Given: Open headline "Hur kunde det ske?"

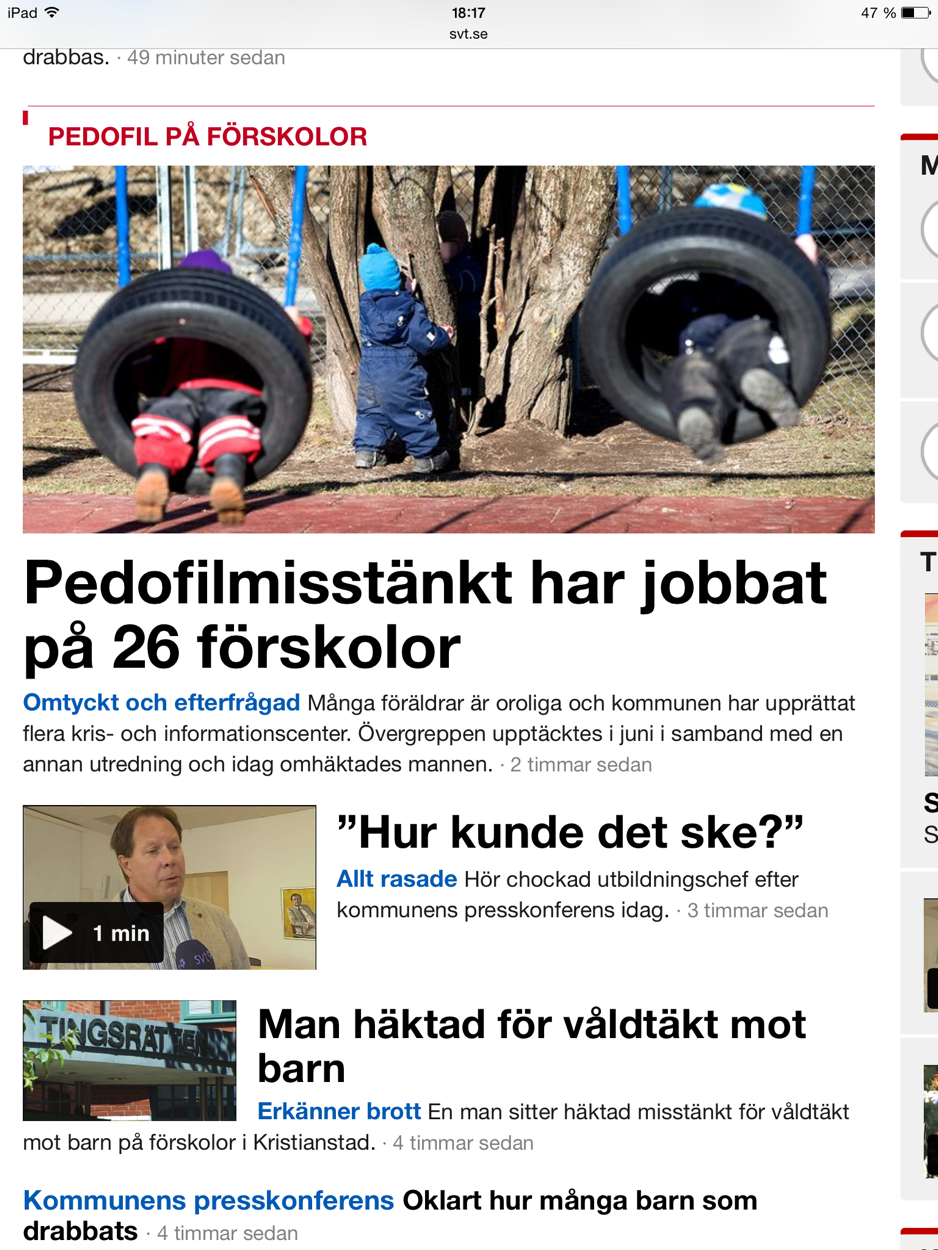Looking at the screenshot, I should click(x=571, y=831).
